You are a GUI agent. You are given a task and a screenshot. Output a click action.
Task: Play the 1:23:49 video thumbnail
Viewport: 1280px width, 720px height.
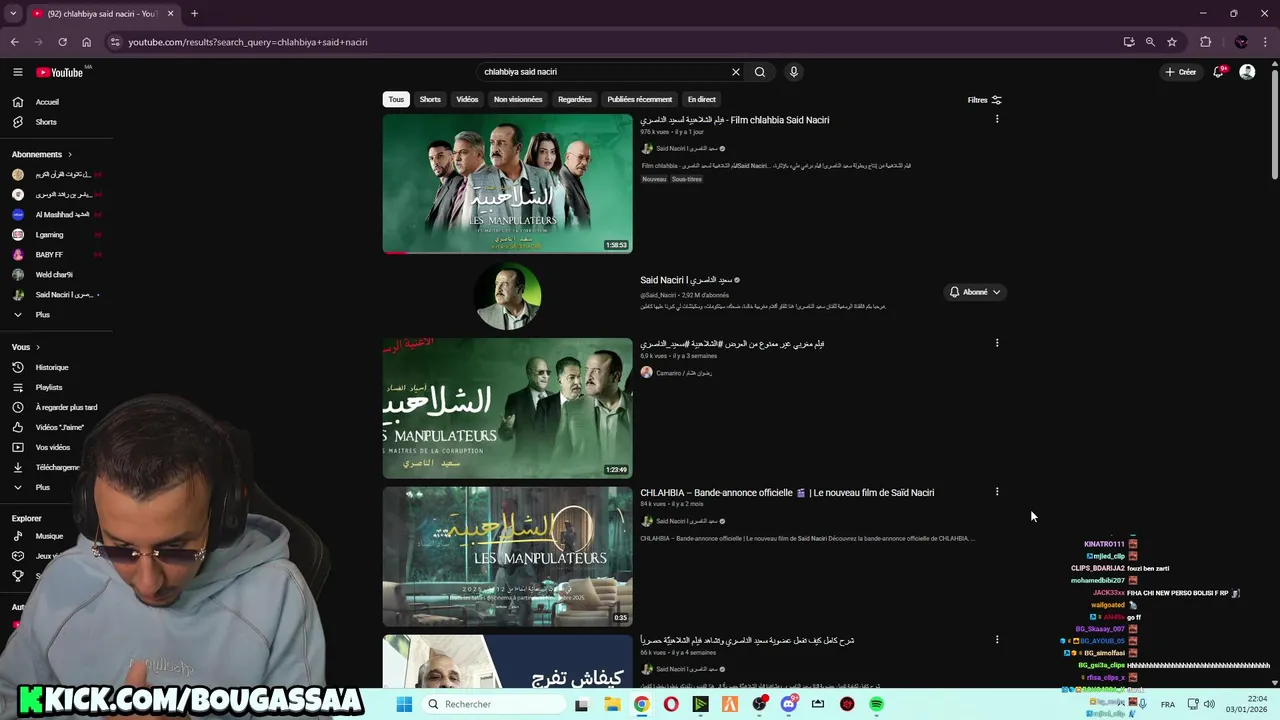tap(507, 408)
